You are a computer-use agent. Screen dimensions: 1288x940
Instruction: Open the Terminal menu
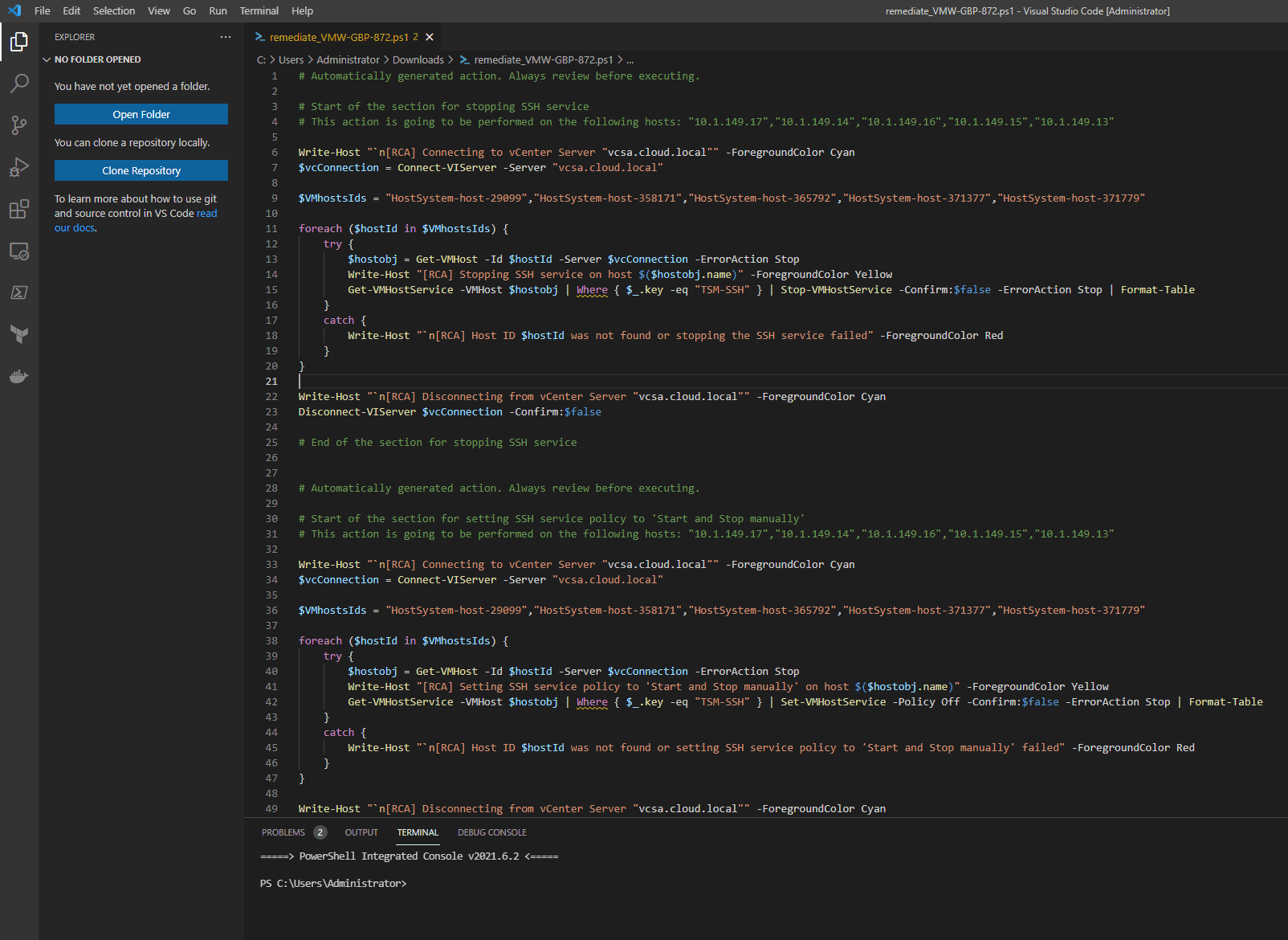(x=259, y=11)
